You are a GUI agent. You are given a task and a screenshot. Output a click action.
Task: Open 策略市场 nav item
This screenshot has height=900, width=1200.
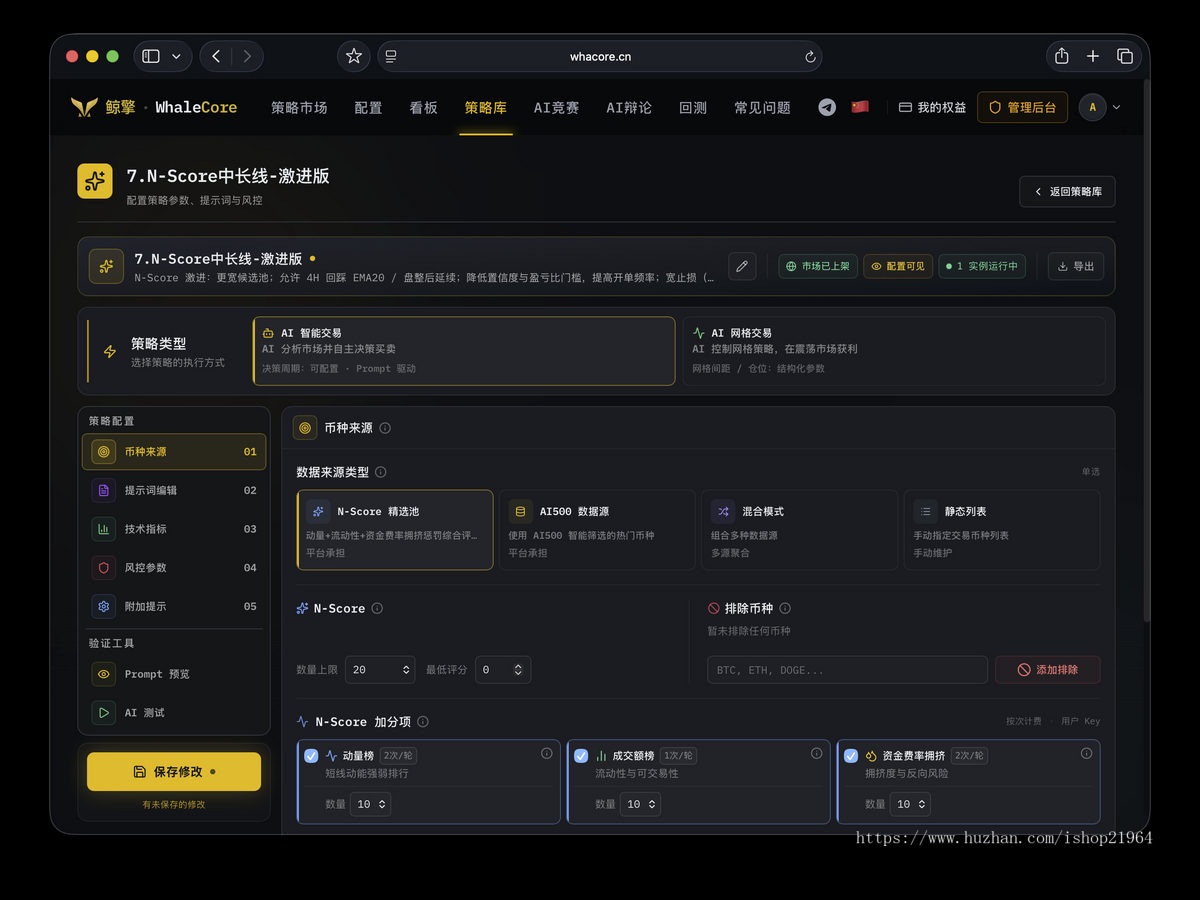(x=299, y=107)
